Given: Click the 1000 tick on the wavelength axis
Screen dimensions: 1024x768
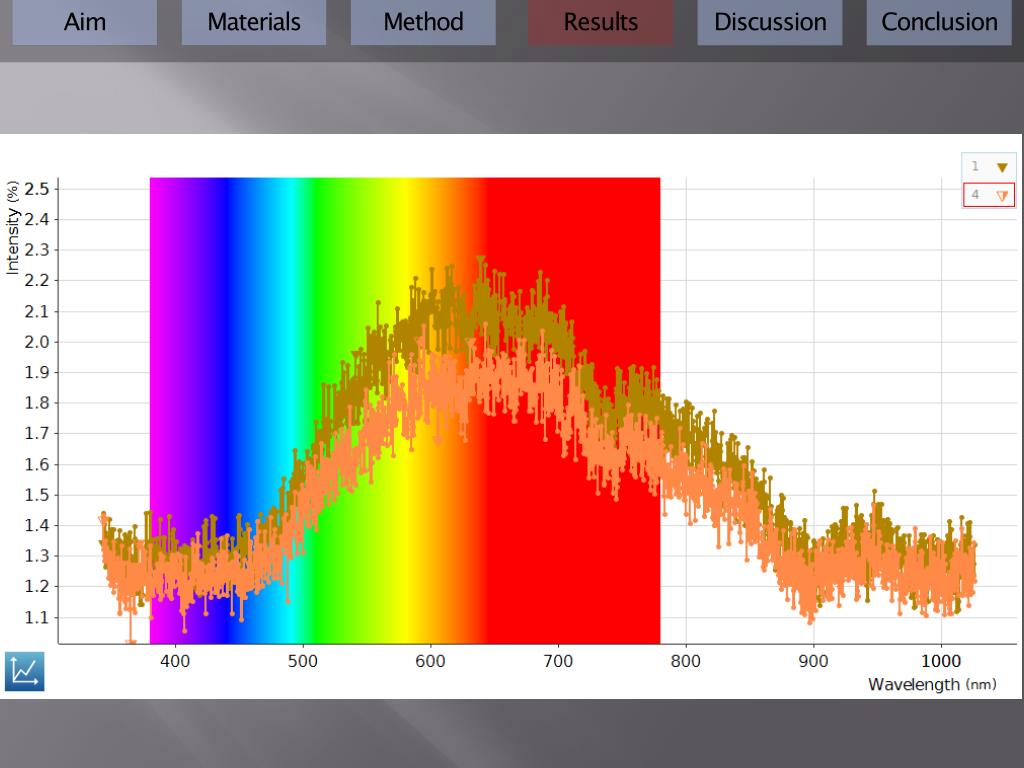Looking at the screenshot, I should 940,661.
